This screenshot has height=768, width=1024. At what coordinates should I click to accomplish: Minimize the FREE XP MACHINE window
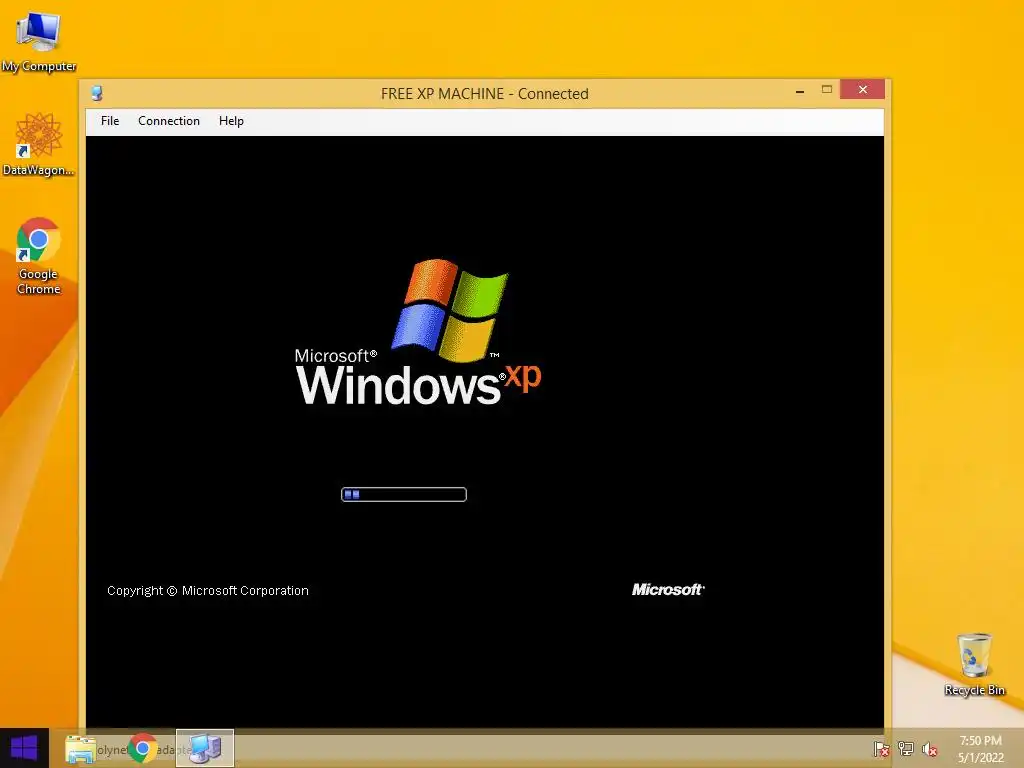(x=800, y=90)
